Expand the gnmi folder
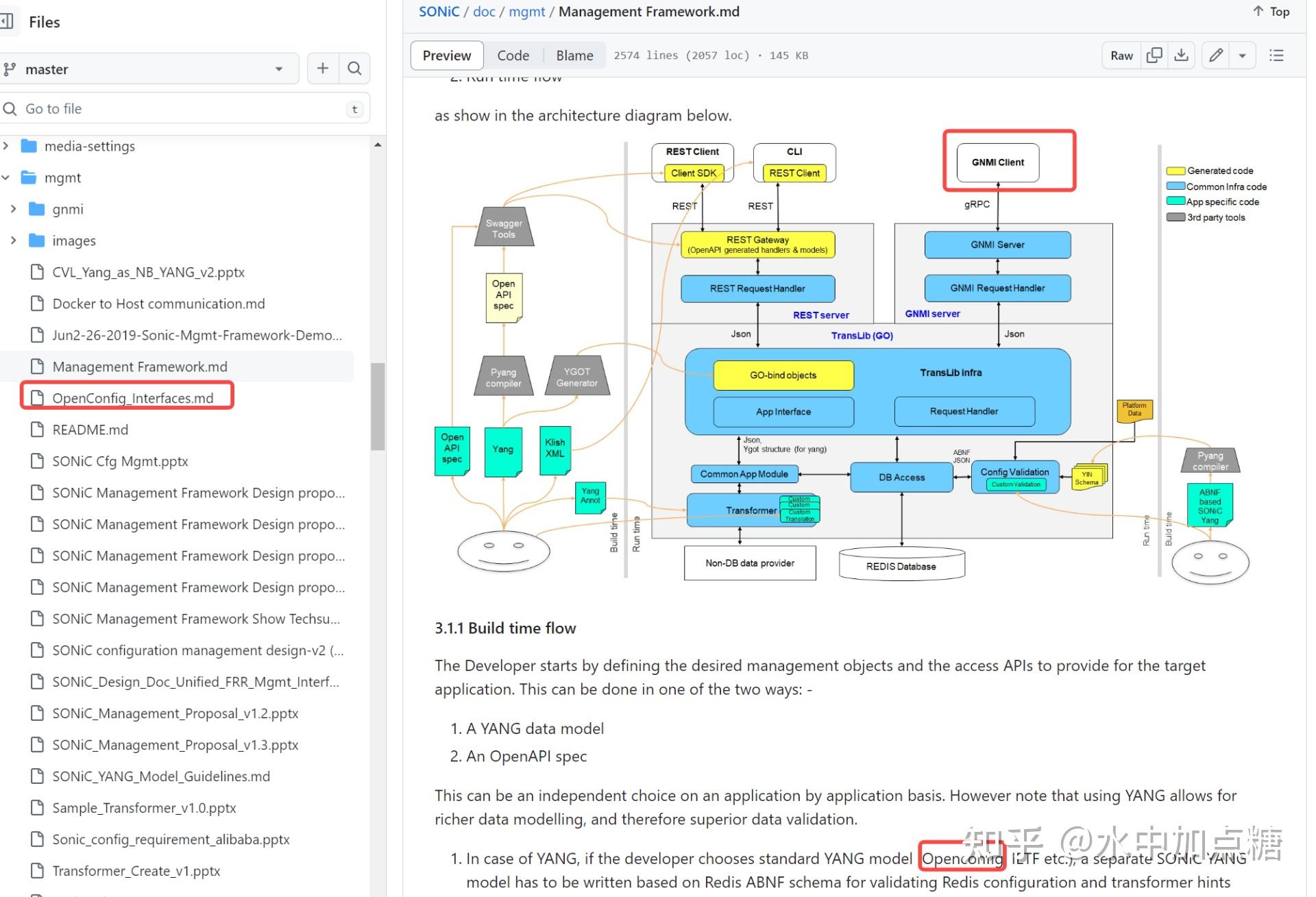Image resolution: width=1316 pixels, height=897 pixels. pyautogui.click(x=13, y=209)
